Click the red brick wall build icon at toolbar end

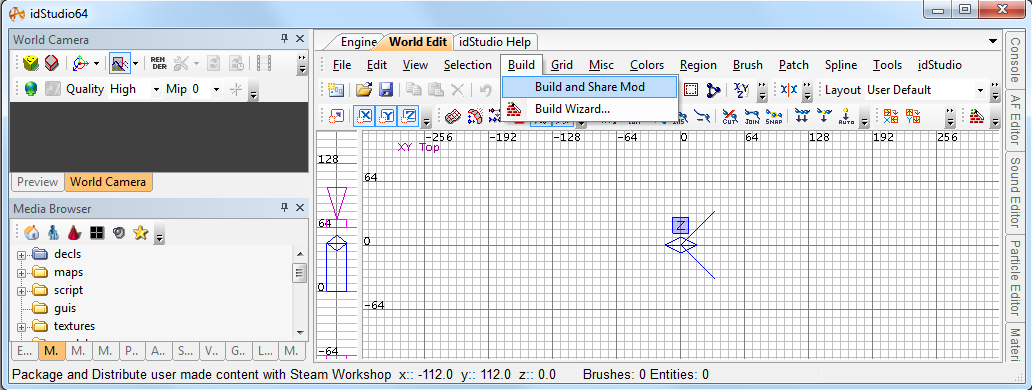(x=976, y=116)
